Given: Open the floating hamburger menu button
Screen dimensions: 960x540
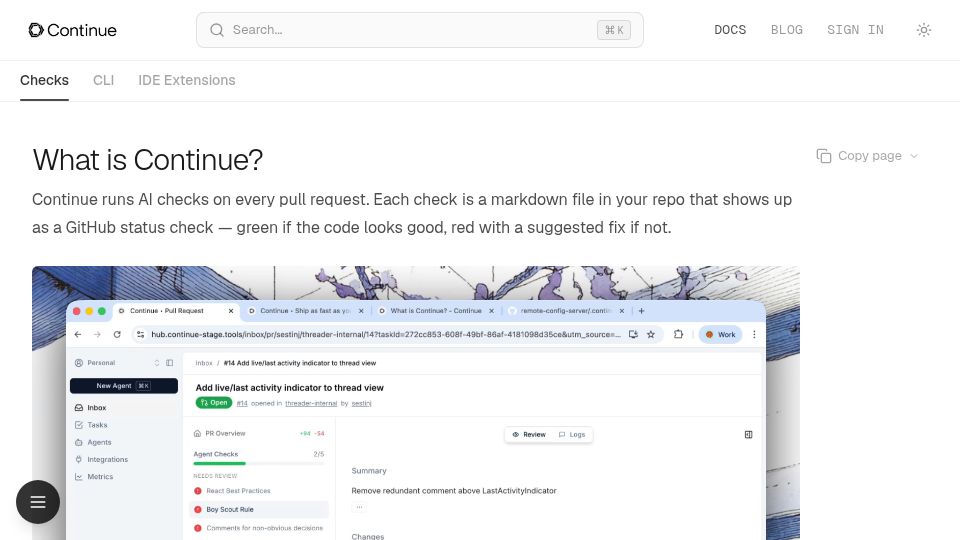Looking at the screenshot, I should coord(38,502).
